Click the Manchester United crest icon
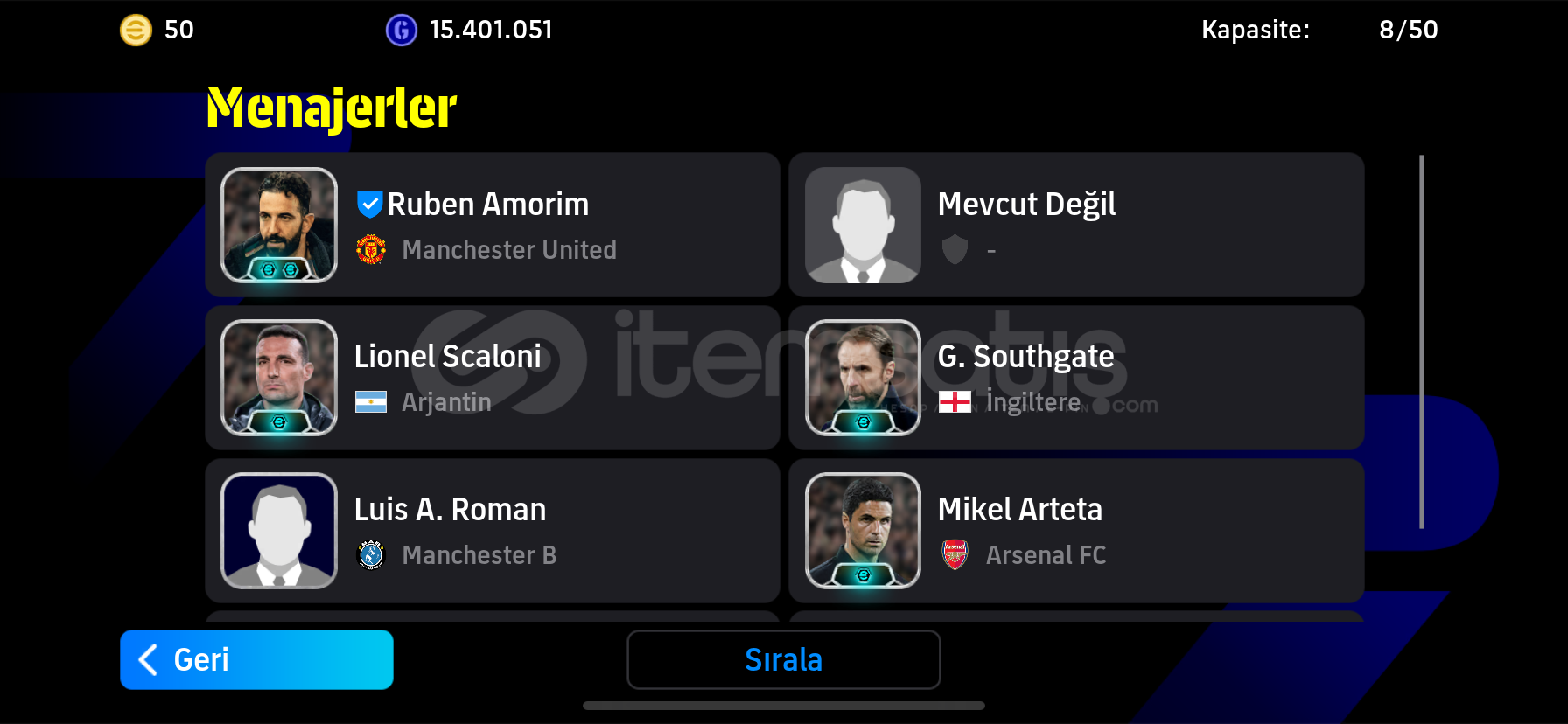 pos(371,249)
